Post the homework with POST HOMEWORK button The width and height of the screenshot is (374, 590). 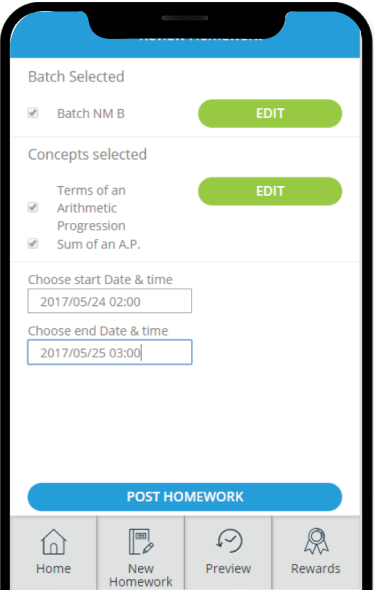185,497
